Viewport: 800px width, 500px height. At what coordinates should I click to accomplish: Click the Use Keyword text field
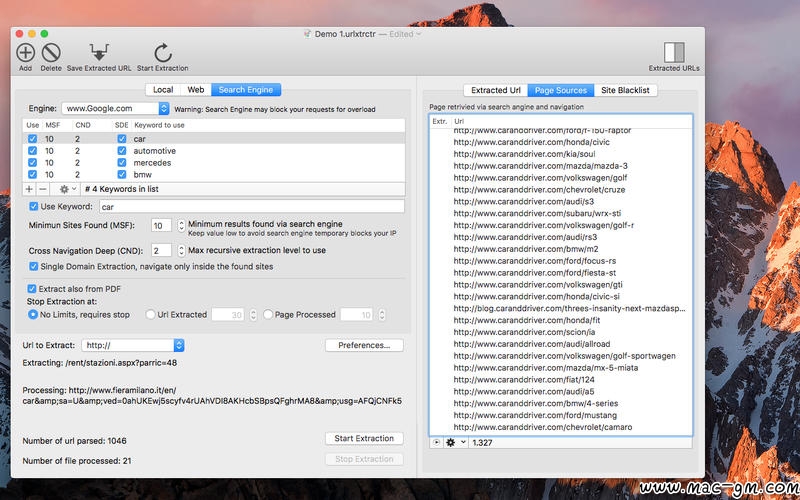[252, 207]
